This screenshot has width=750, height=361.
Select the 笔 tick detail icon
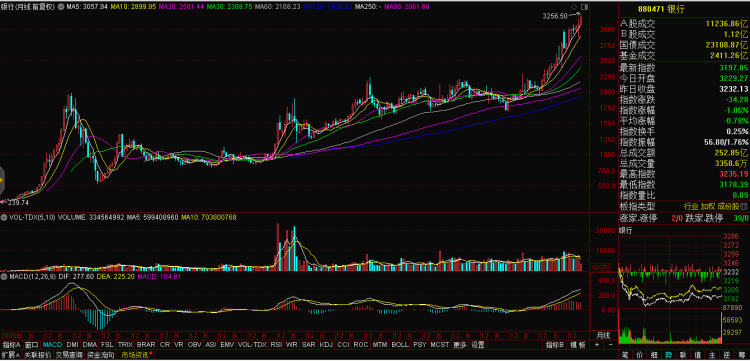pyautogui.click(x=625, y=355)
